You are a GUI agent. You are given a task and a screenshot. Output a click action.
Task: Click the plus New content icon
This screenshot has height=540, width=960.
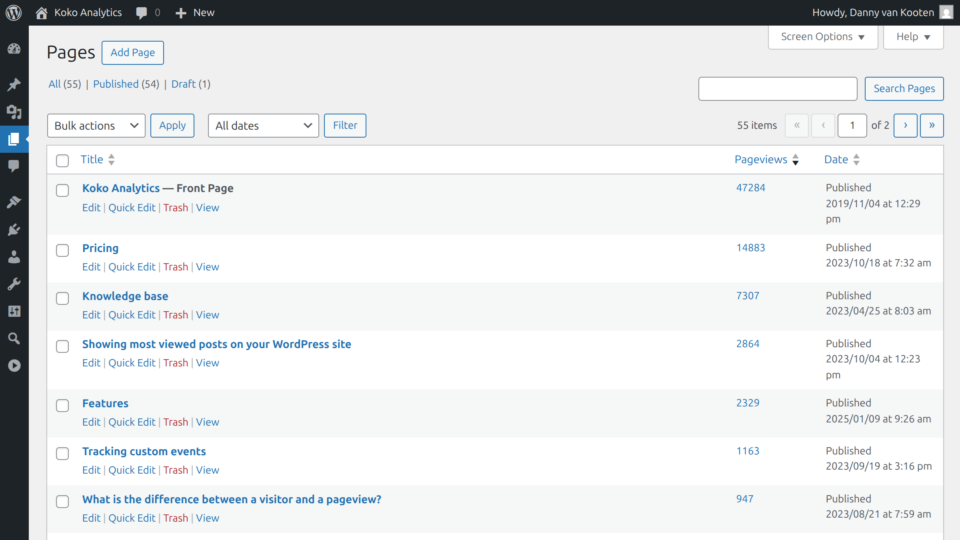pos(181,12)
